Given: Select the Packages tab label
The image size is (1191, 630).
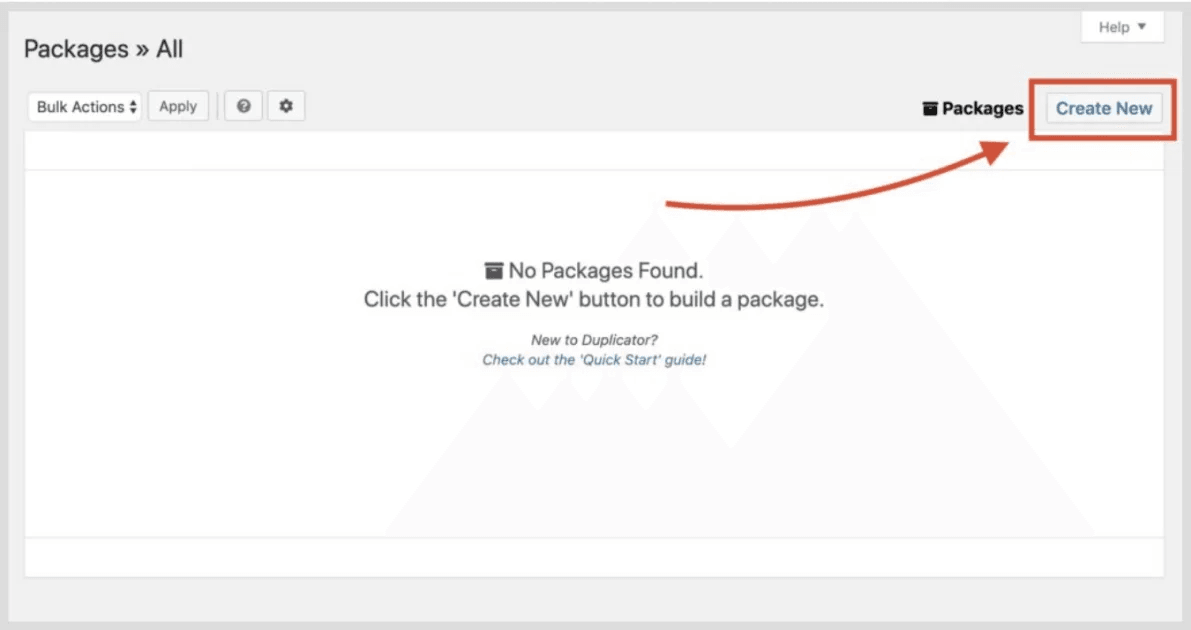Looking at the screenshot, I should [982, 109].
